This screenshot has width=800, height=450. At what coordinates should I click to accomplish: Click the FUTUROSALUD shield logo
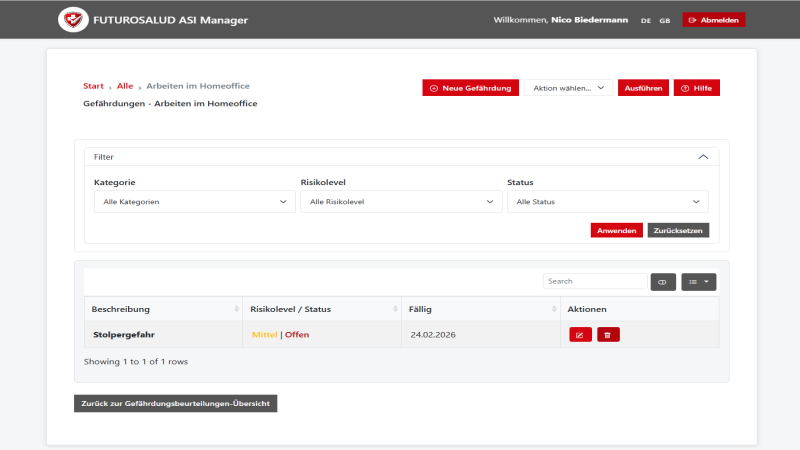coord(73,20)
